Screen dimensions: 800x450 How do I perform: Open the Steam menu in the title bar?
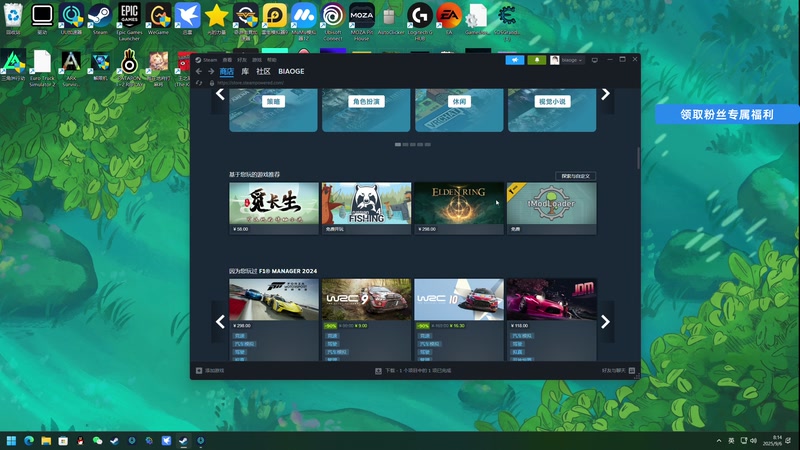(206, 60)
